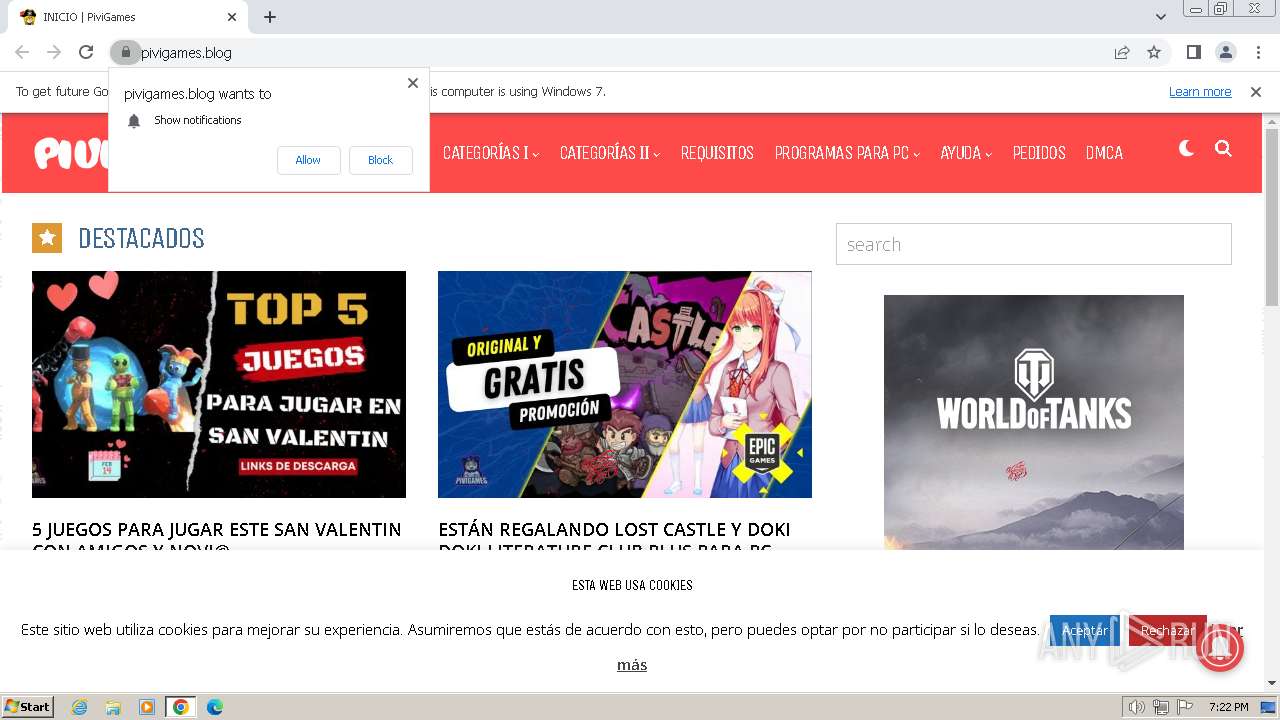Open site info via the lock icon
Image resolution: width=1280 pixels, height=720 pixels.
[x=125, y=52]
